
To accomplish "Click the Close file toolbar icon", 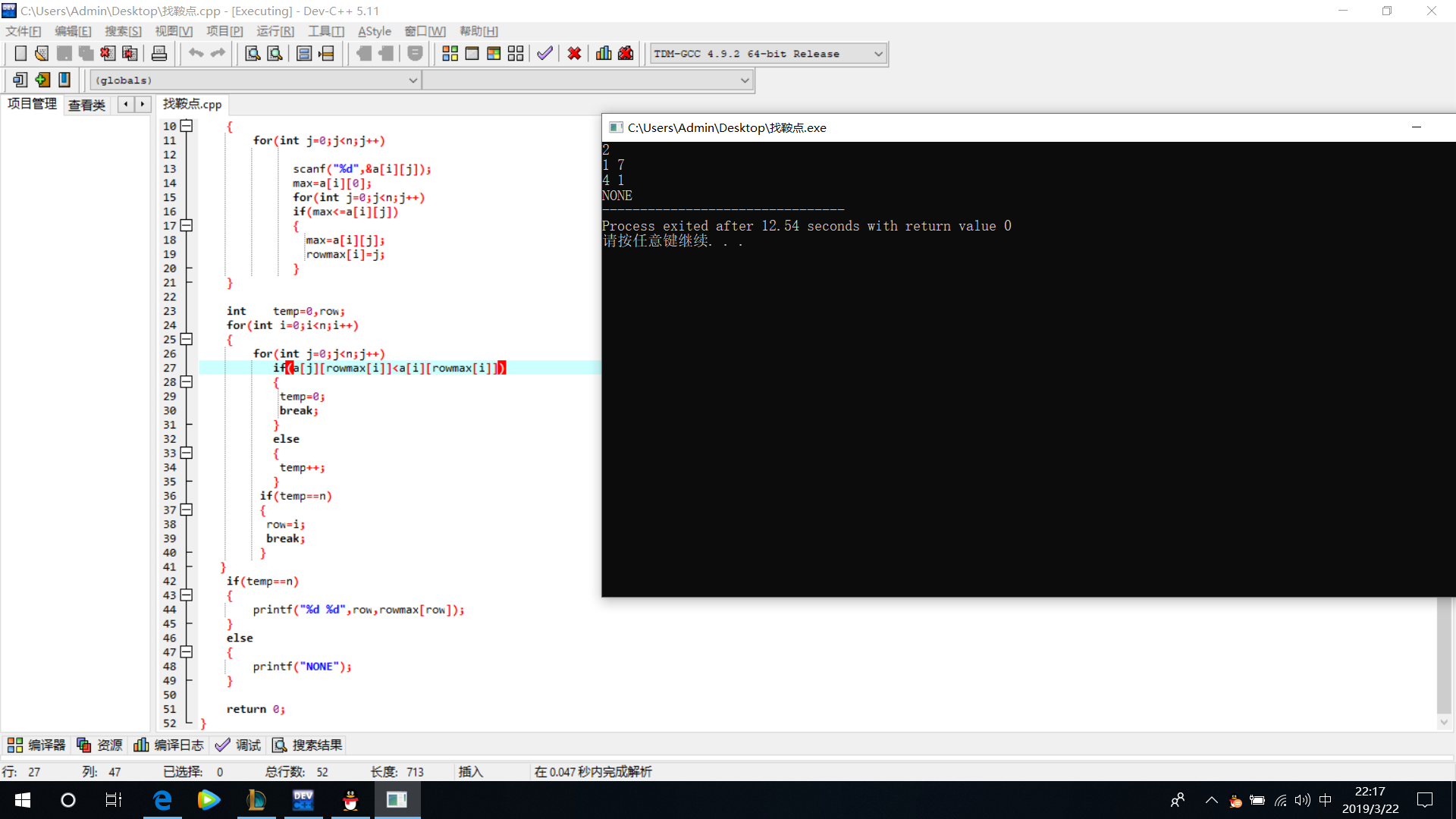I will pyautogui.click(x=108, y=54).
